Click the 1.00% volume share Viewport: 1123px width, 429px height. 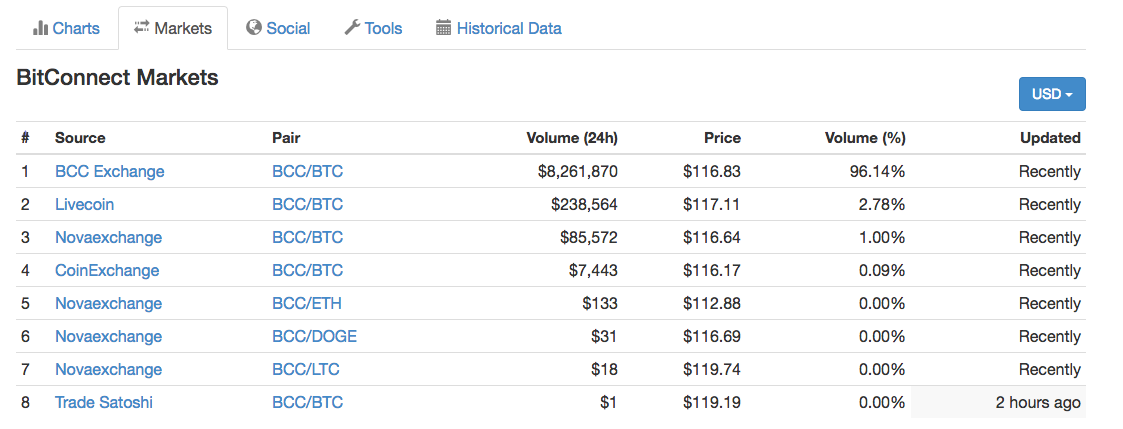(882, 238)
